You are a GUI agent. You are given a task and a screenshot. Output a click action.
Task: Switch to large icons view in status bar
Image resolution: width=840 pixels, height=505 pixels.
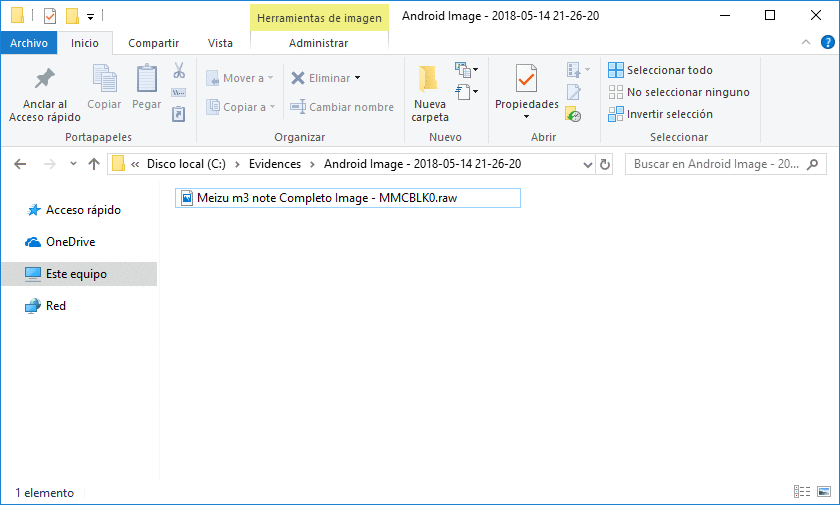pos(823,492)
